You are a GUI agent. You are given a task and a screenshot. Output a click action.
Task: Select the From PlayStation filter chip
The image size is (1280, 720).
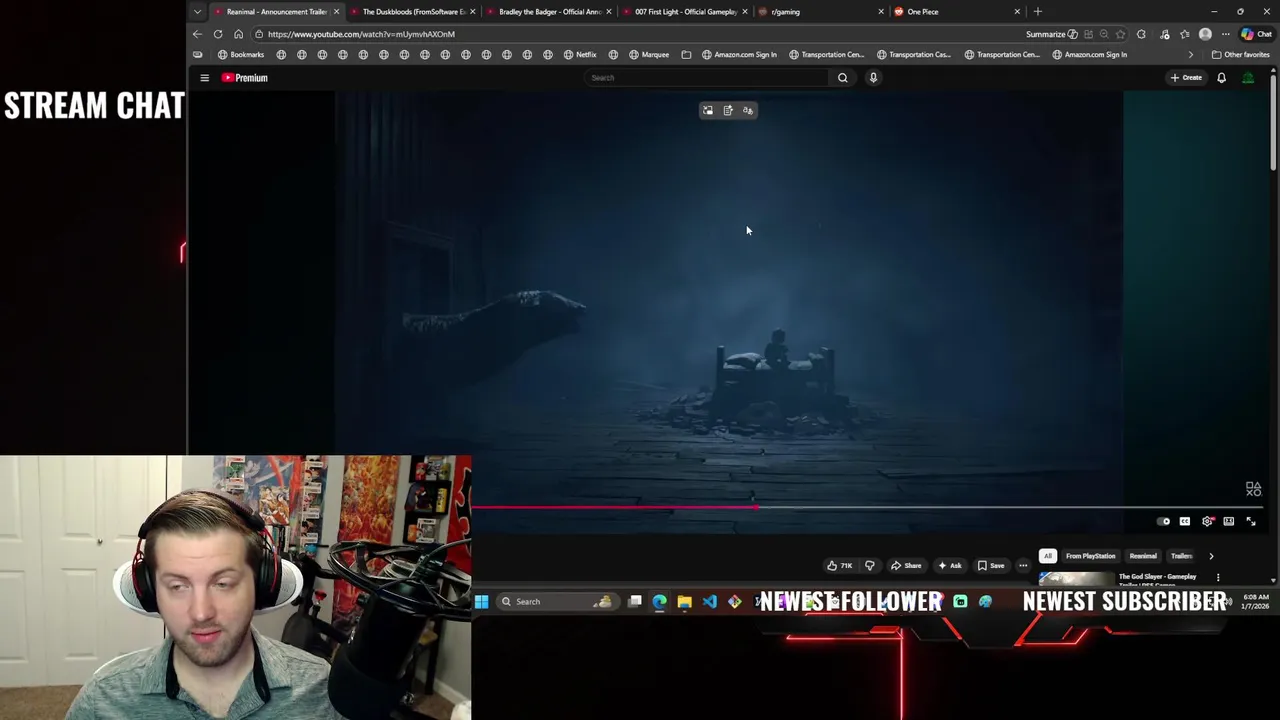(1090, 556)
